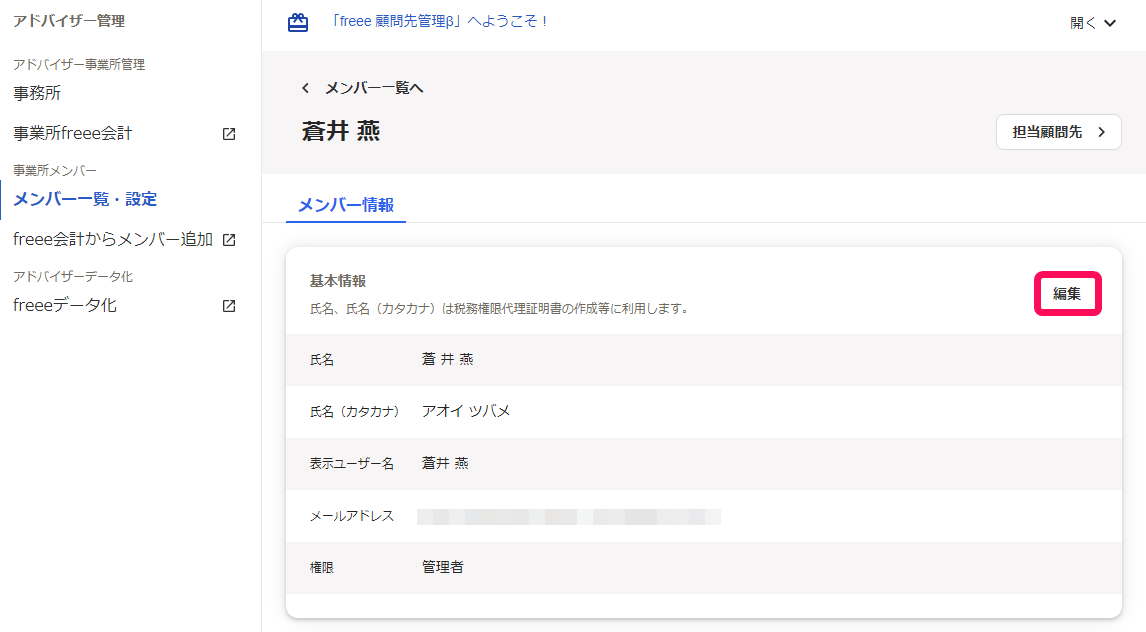Click the アドバイザーデータ化 section label
1146x632 pixels.
(x=73, y=276)
